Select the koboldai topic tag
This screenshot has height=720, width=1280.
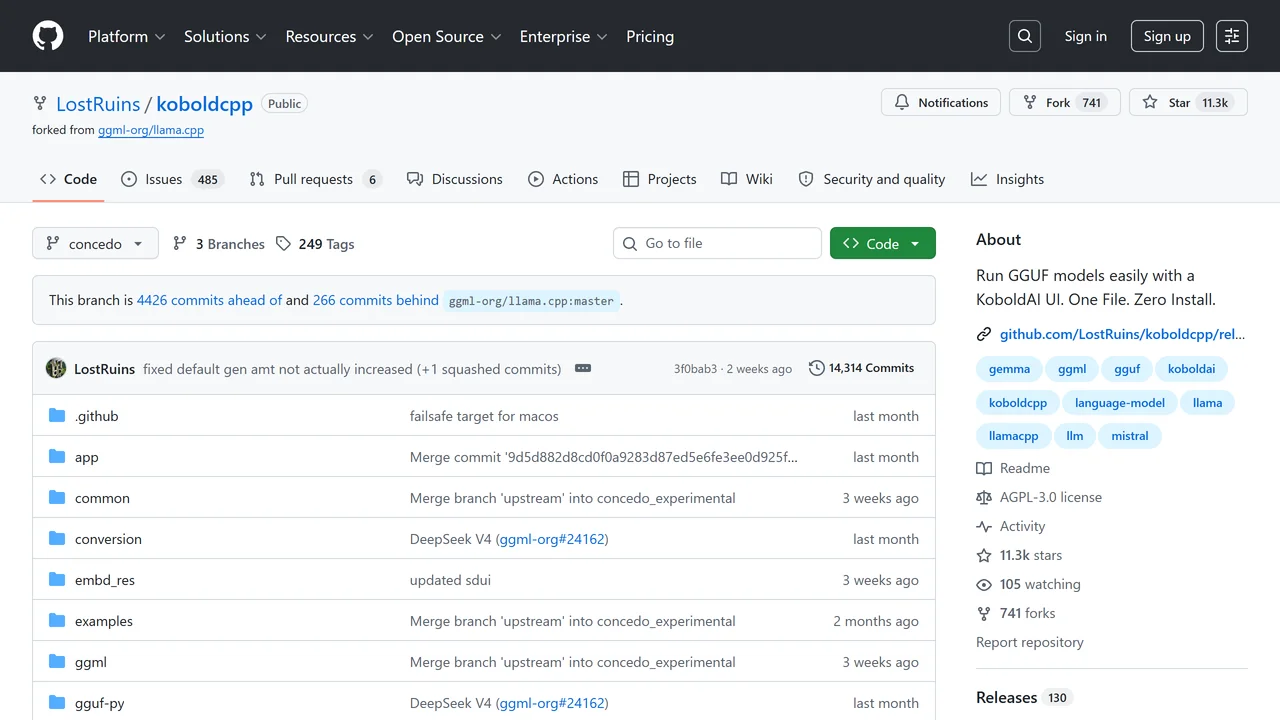pos(1191,369)
